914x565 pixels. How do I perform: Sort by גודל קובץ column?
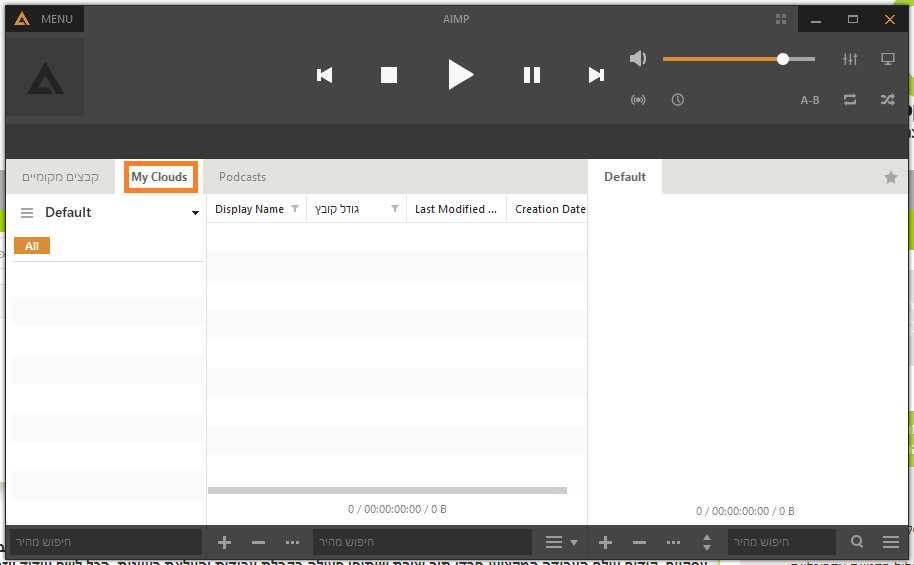(x=337, y=209)
